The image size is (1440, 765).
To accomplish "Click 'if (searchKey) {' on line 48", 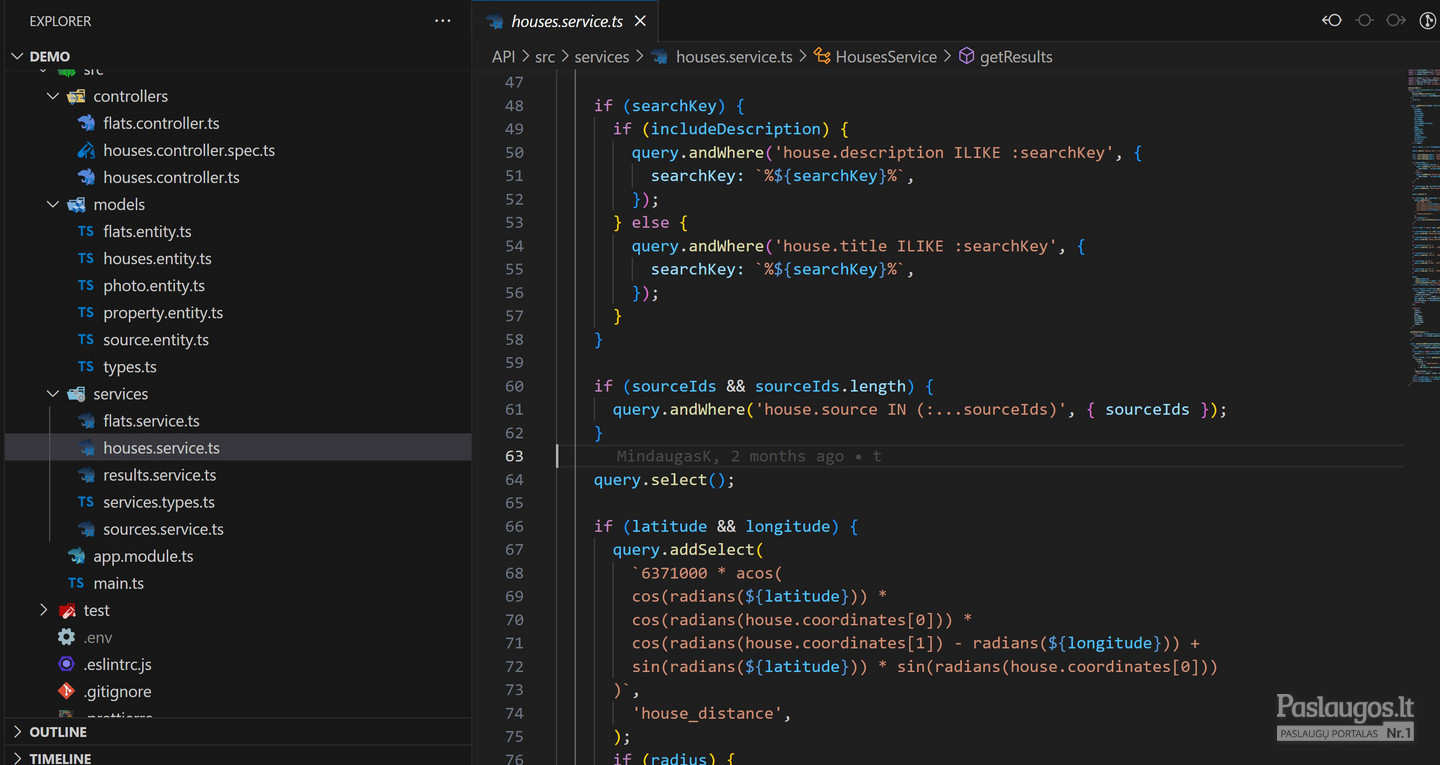I will tap(669, 105).
